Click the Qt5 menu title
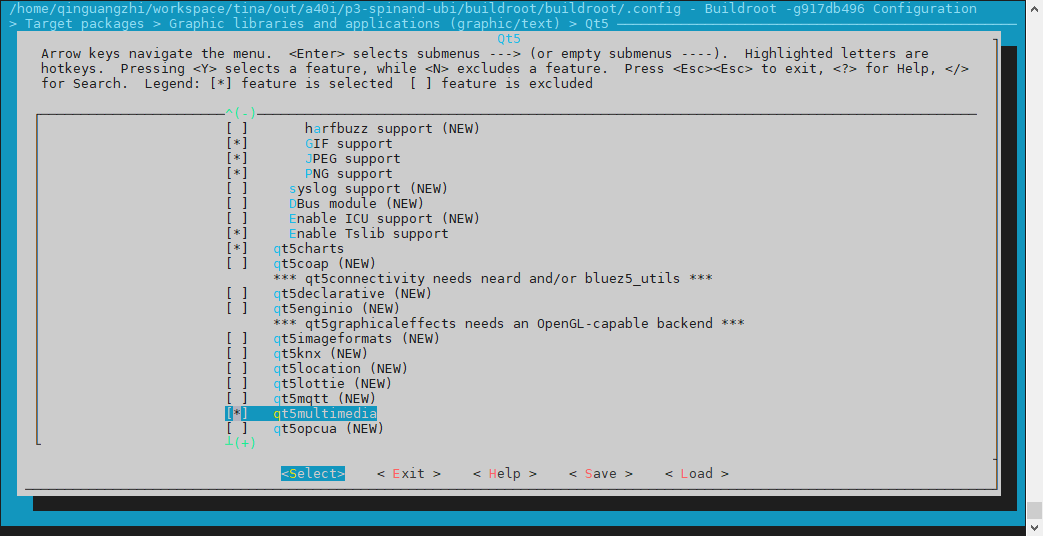 click(509, 39)
